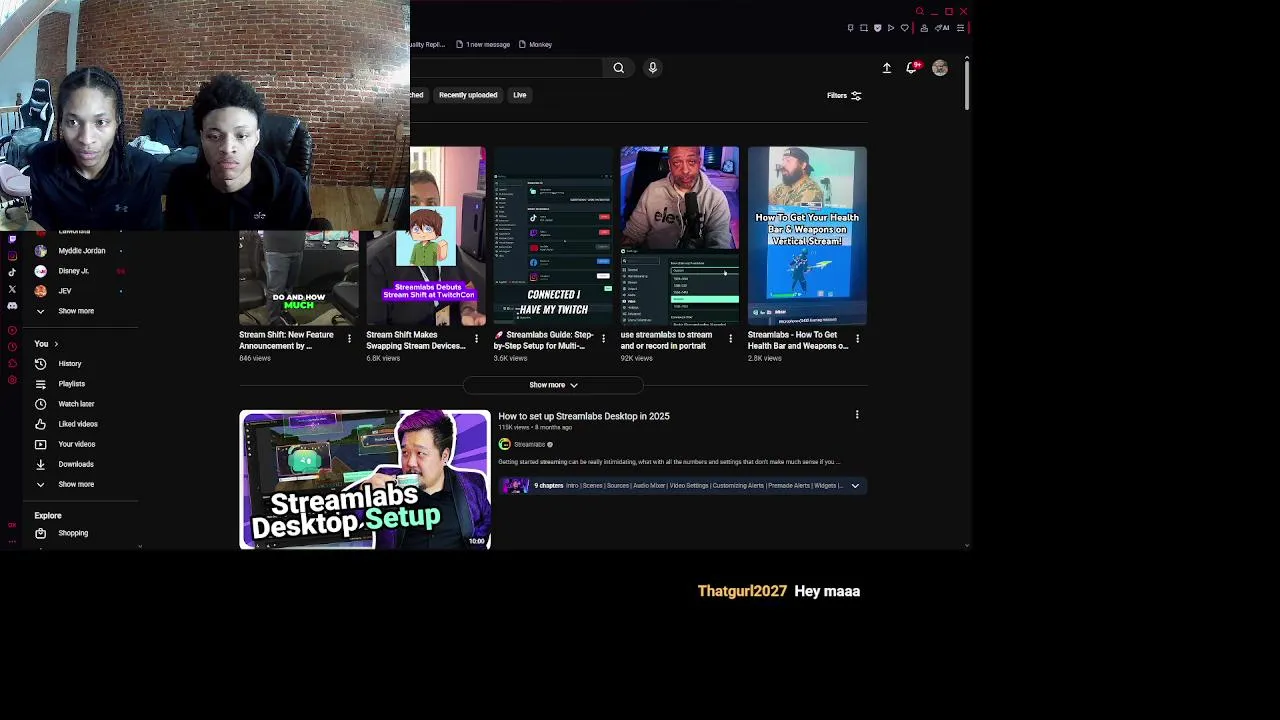This screenshot has width=1280, height=720.
Task: Open options for Stream Shift Makes Swapping short
Action: click(476, 339)
